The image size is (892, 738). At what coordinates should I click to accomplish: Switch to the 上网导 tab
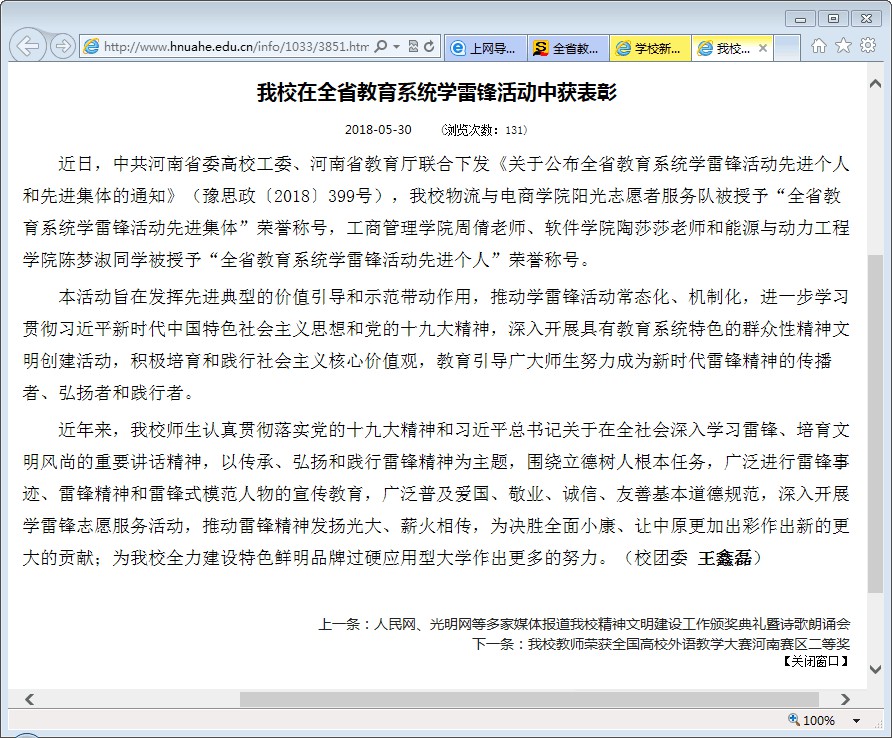pyautogui.click(x=485, y=48)
